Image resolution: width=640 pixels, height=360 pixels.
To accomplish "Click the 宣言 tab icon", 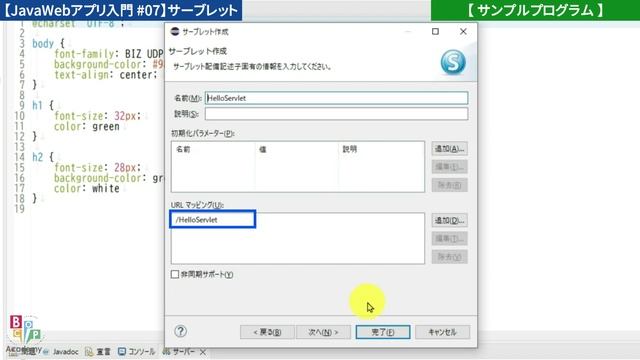I will (89, 351).
